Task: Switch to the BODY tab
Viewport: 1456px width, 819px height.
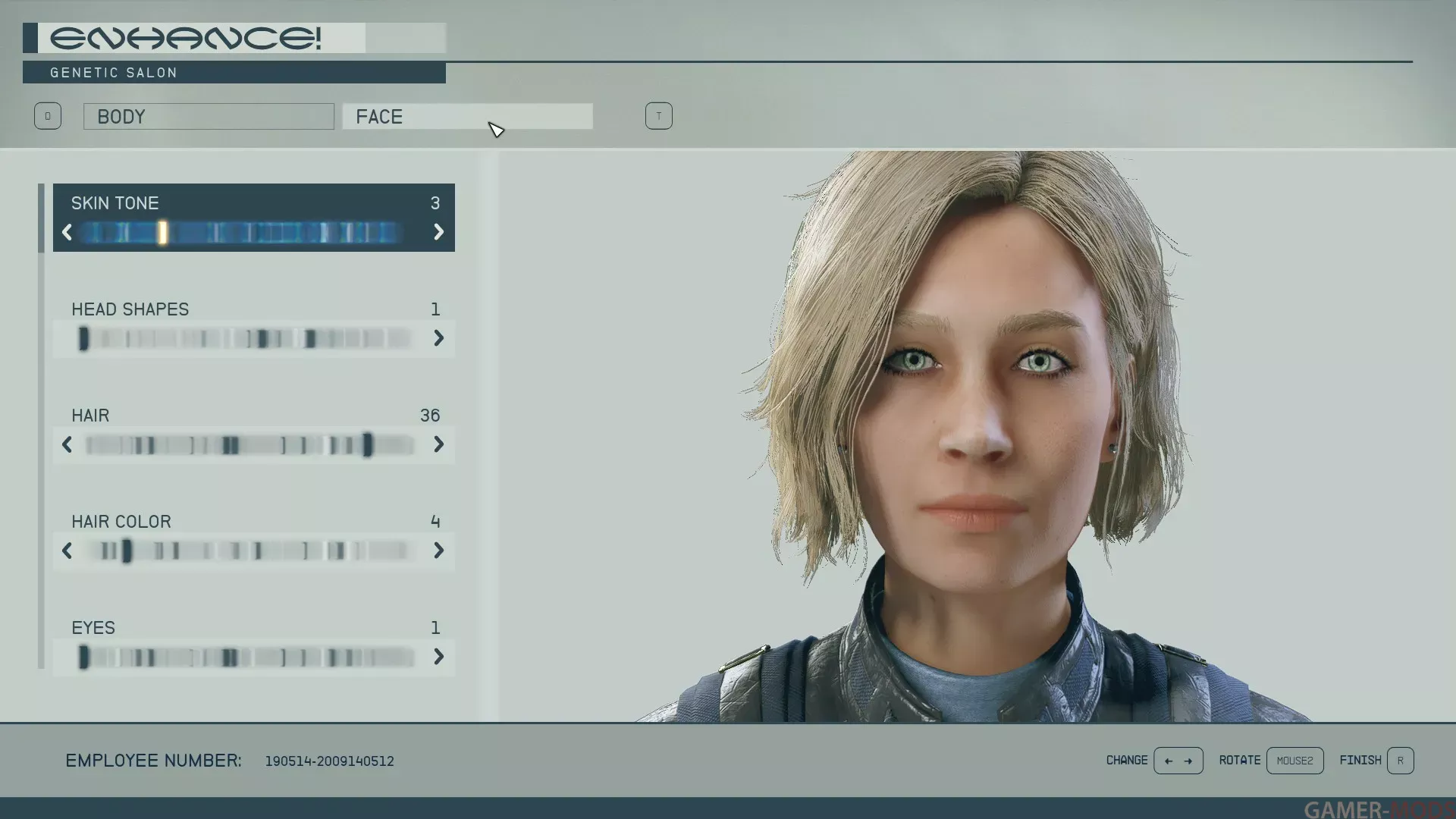Action: [209, 117]
